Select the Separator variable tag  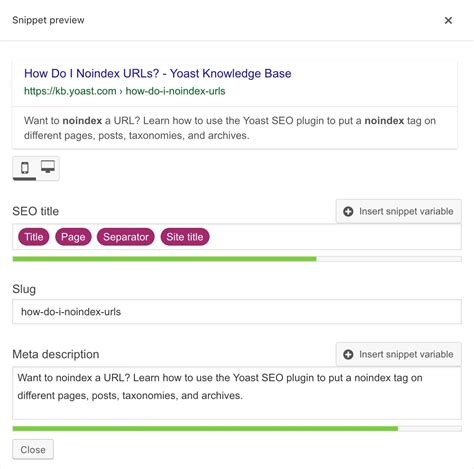(126, 237)
